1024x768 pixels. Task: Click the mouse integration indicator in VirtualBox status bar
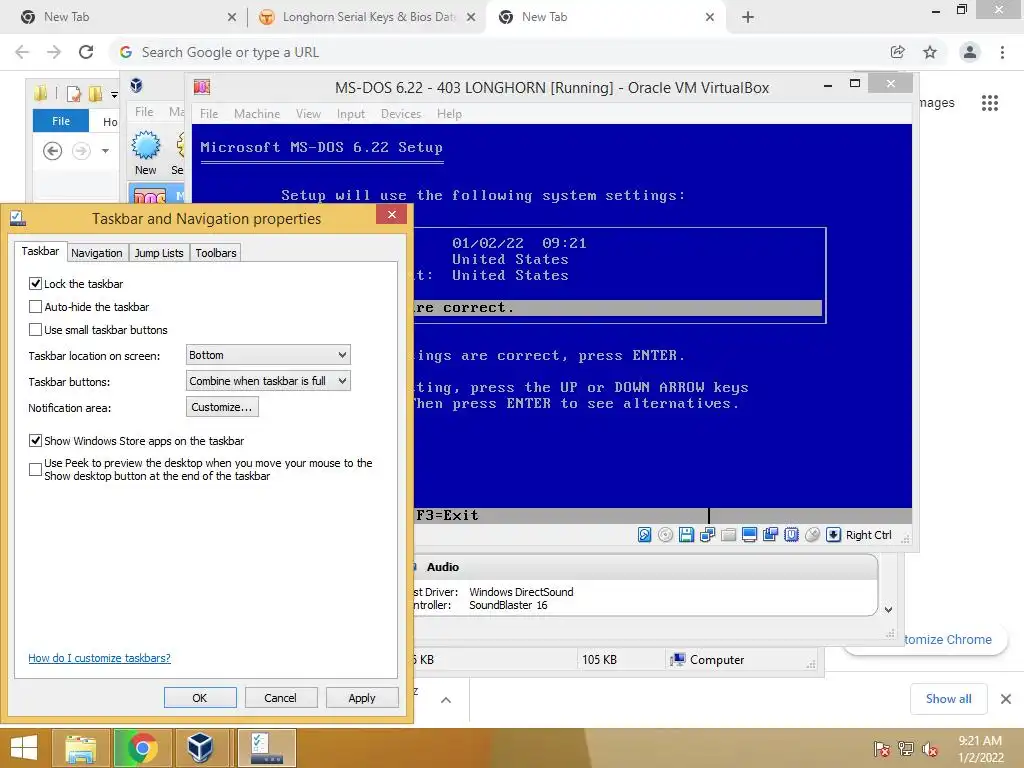812,535
